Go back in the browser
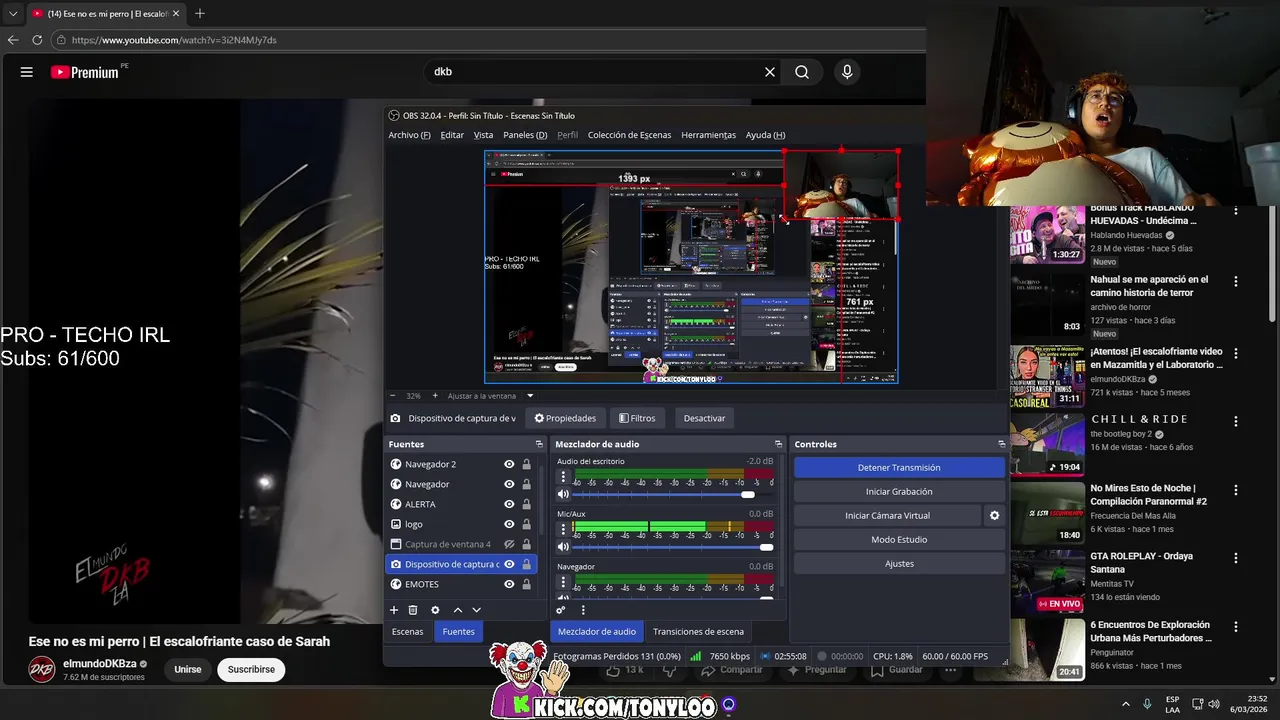Screen dimensions: 1280x720 coord(13,40)
